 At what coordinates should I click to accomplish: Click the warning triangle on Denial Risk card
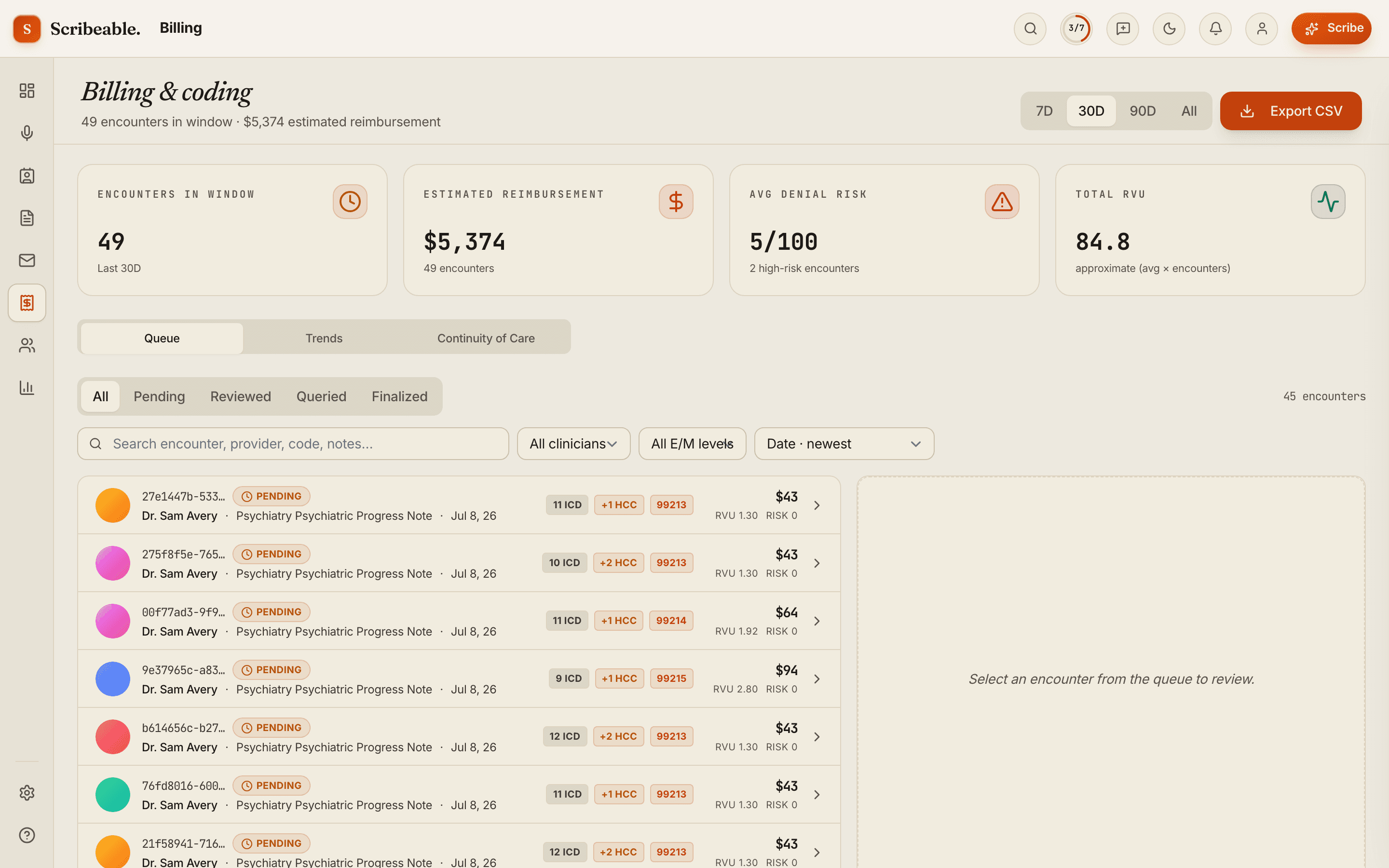(1002, 202)
